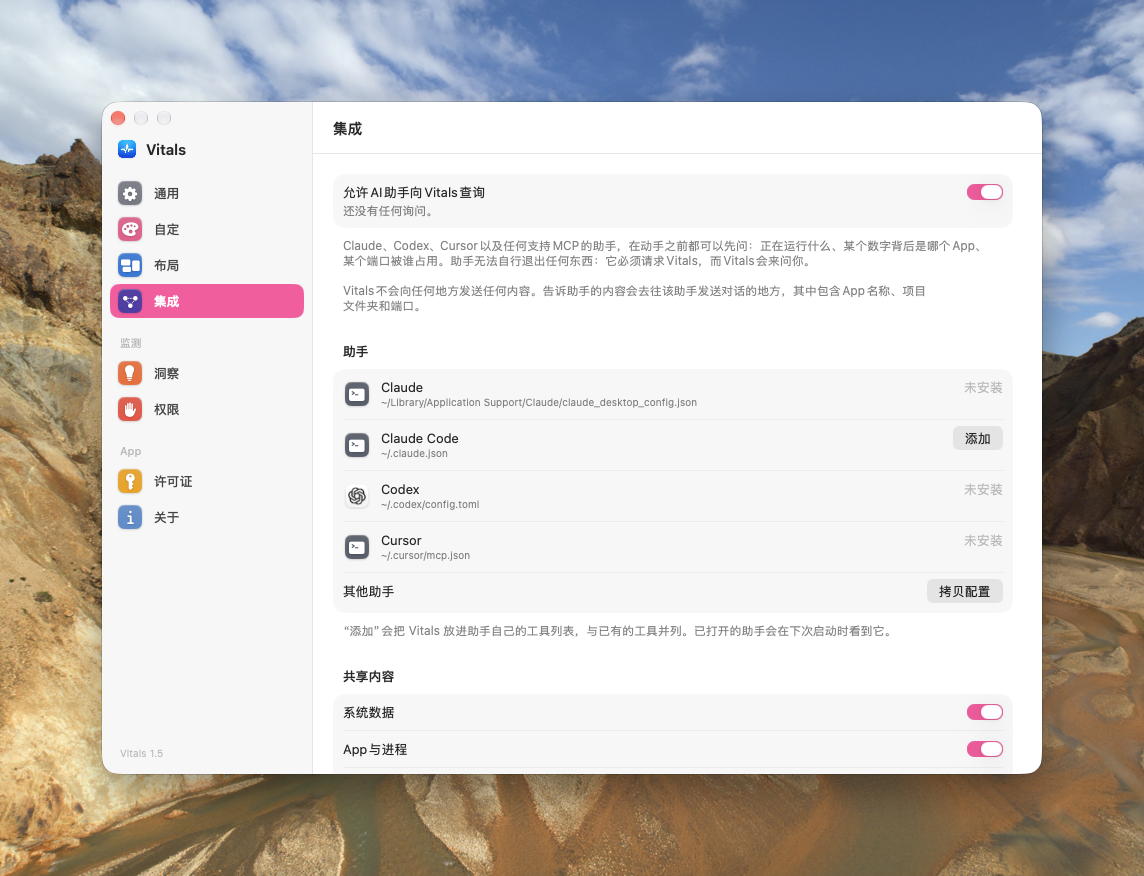Click the ~/.codex/config.toml path text
The image size is (1144, 876).
click(430, 505)
